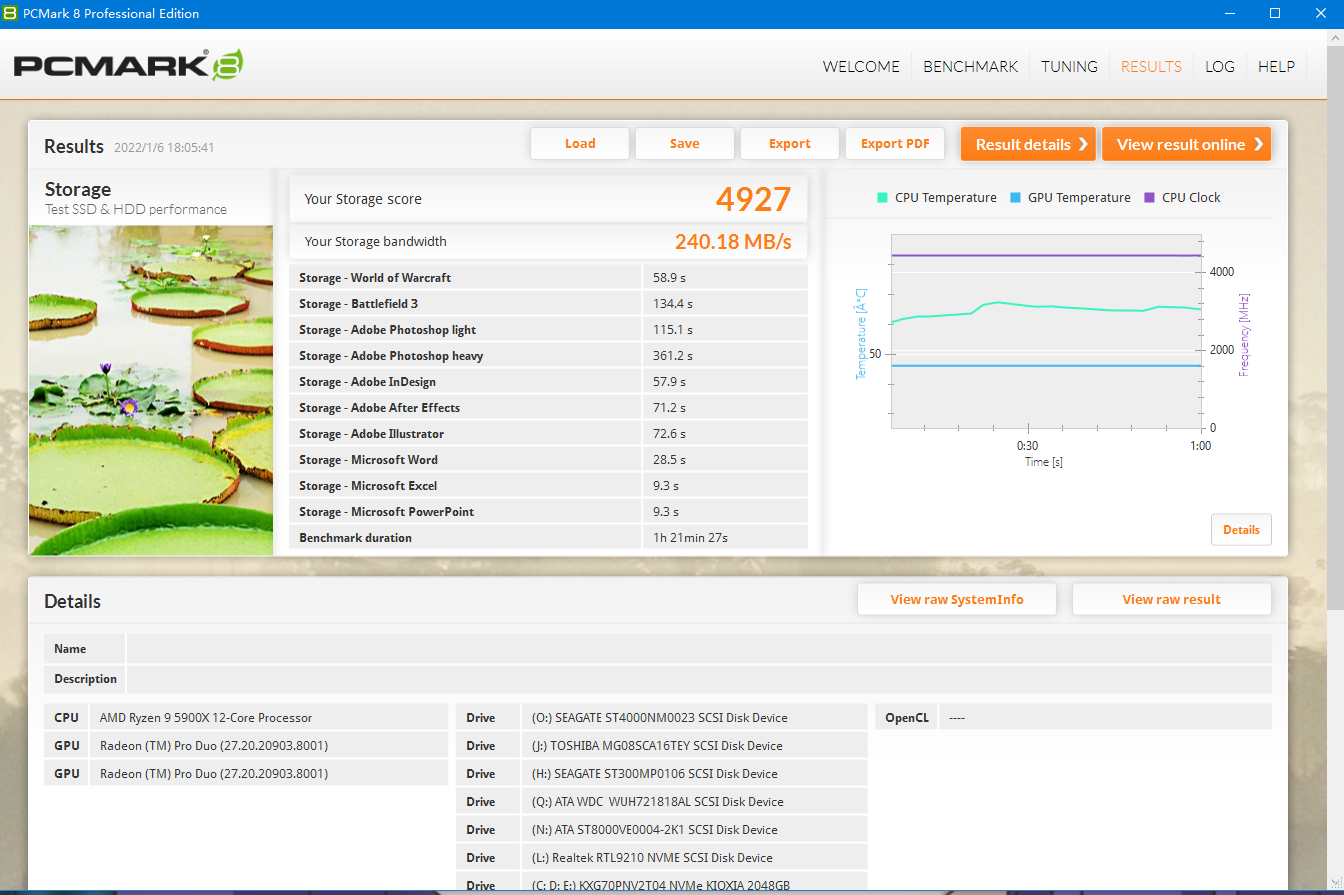Click Realtek RTL9210 NVME drive entry

click(694, 857)
